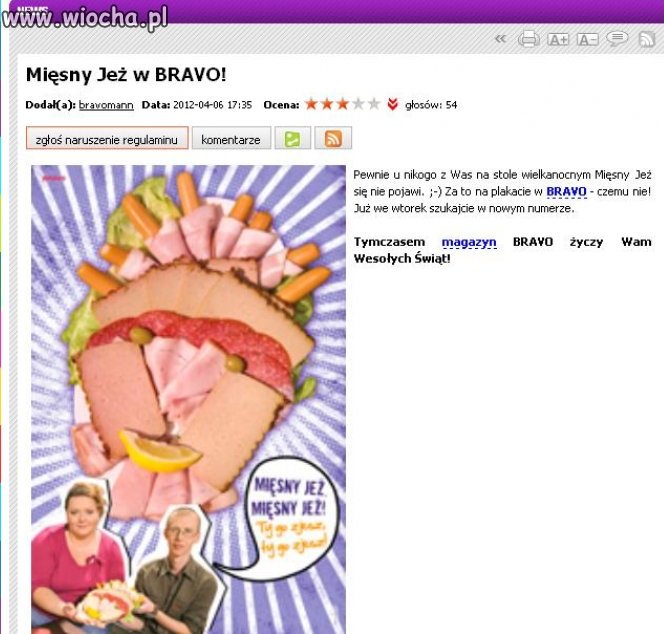Click the back double-arrow icon
The height and width of the screenshot is (634, 664).
click(x=501, y=39)
